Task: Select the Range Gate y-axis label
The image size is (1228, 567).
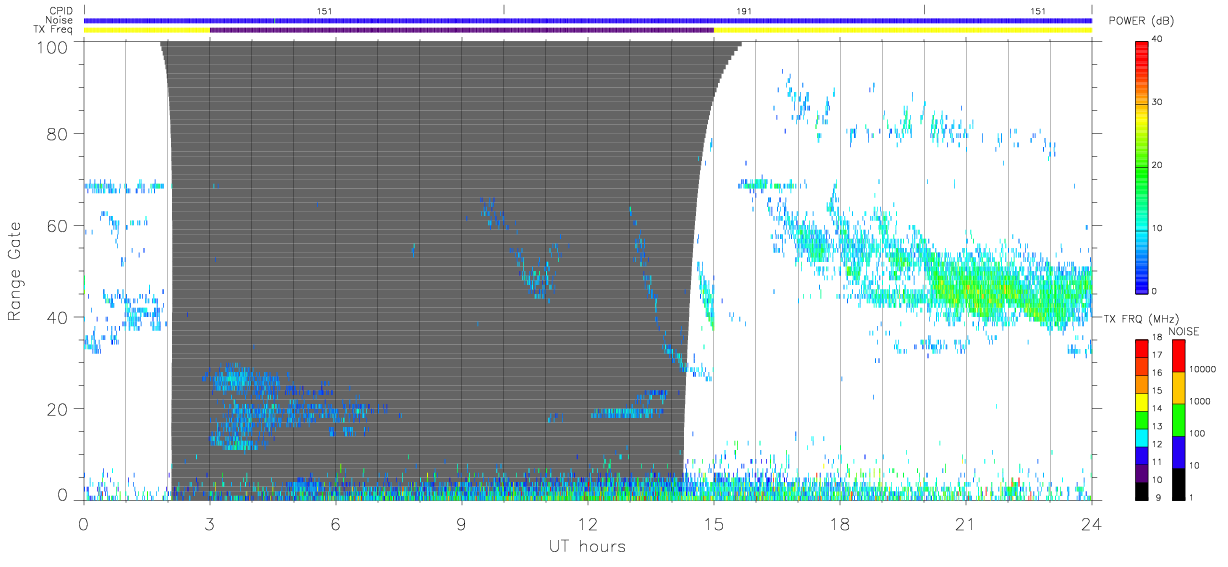Action: click(x=15, y=270)
